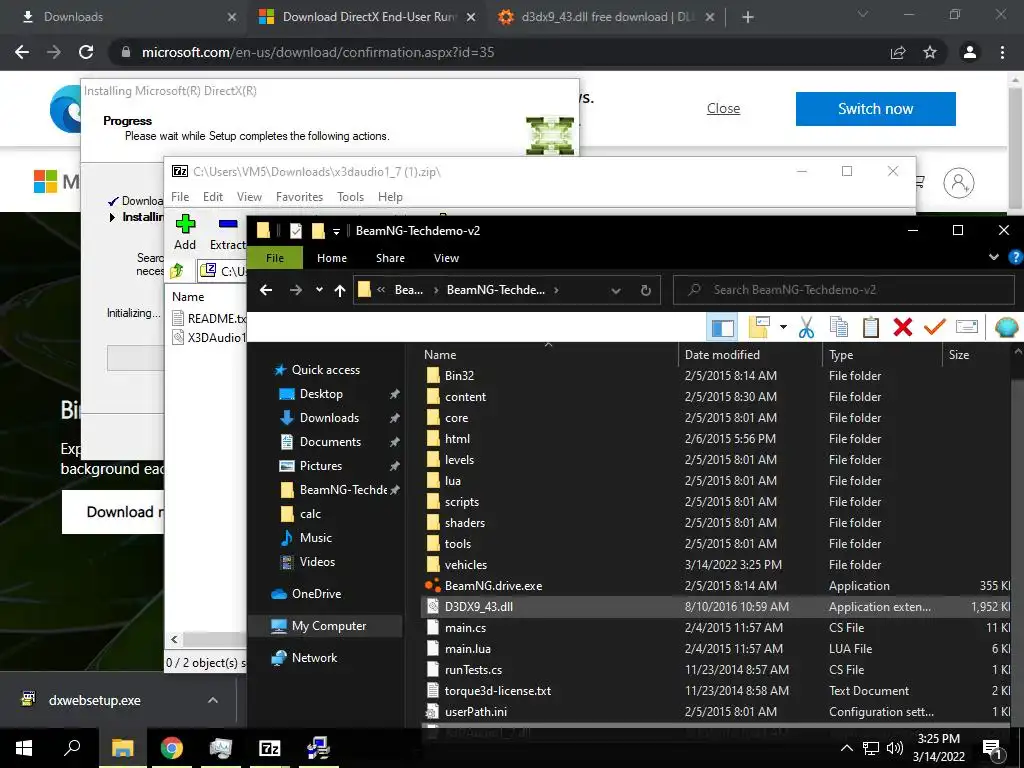The height and width of the screenshot is (768, 1024).
Task: Go up one folder level
Action: tap(340, 291)
